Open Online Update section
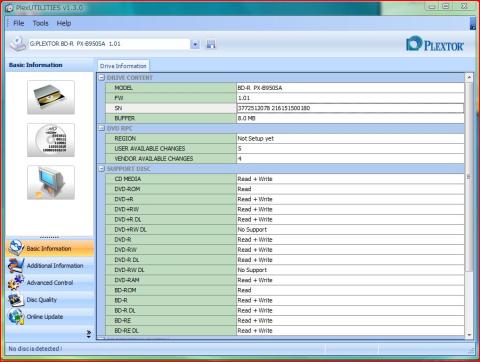The width and height of the screenshot is (480, 362). coord(49,317)
